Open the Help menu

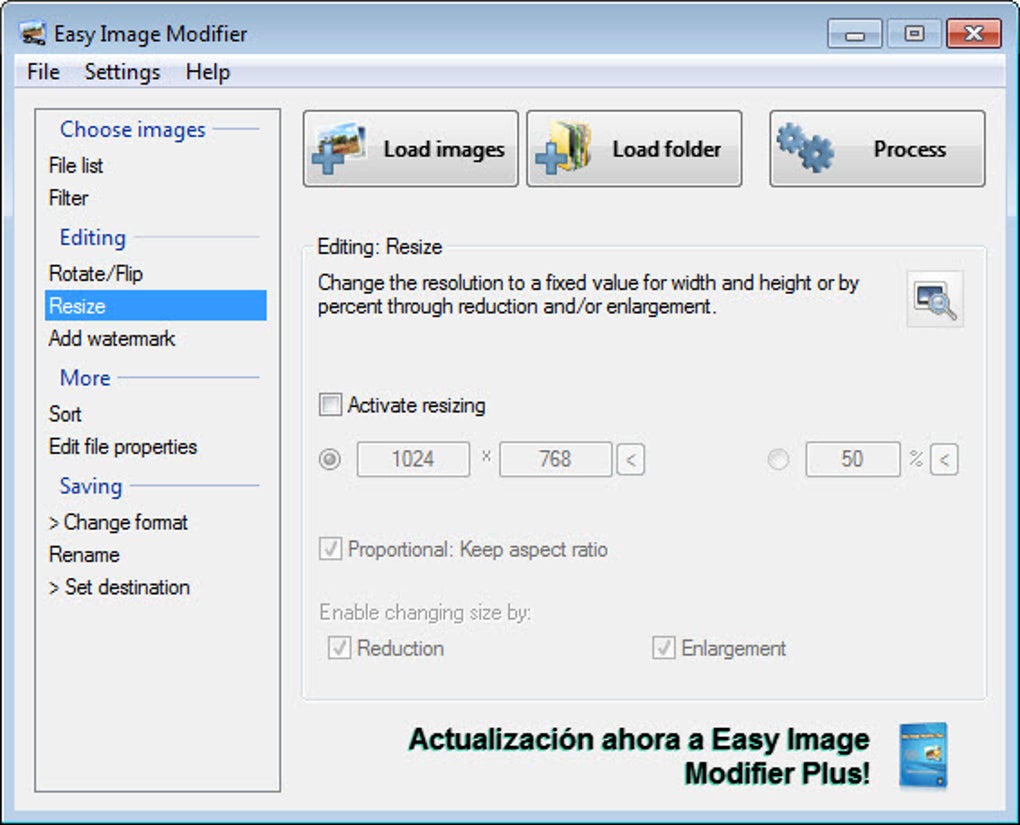(208, 72)
